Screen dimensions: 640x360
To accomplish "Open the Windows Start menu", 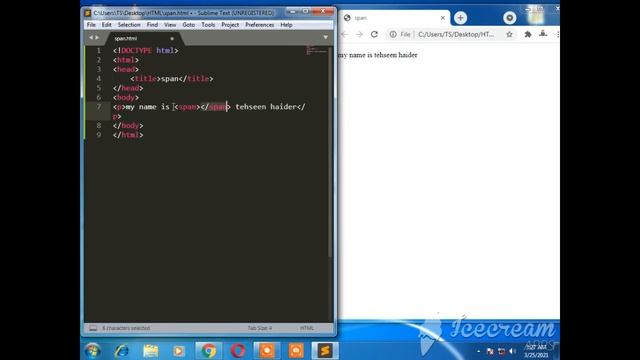I will 93,351.
